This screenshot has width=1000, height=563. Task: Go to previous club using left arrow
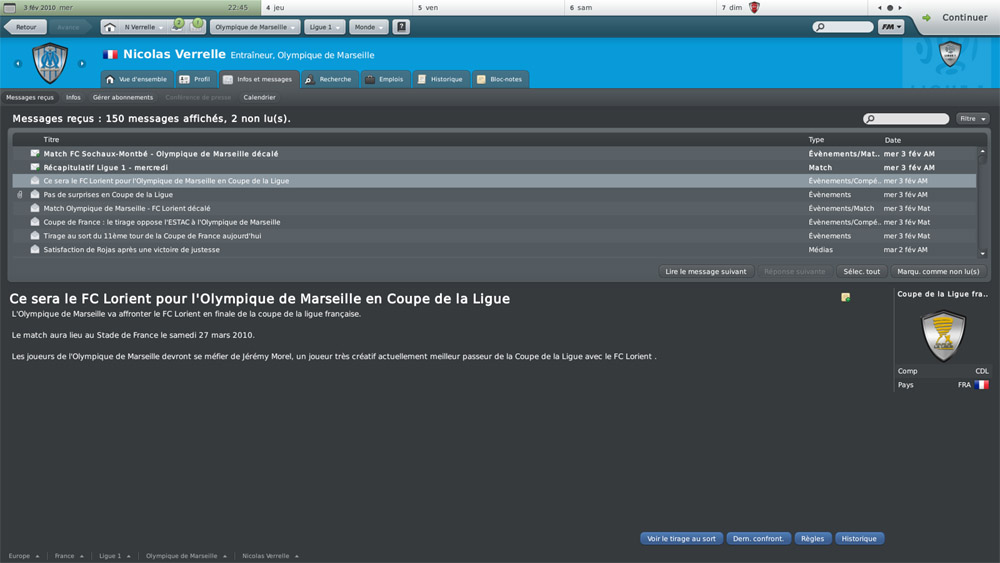(x=18, y=63)
